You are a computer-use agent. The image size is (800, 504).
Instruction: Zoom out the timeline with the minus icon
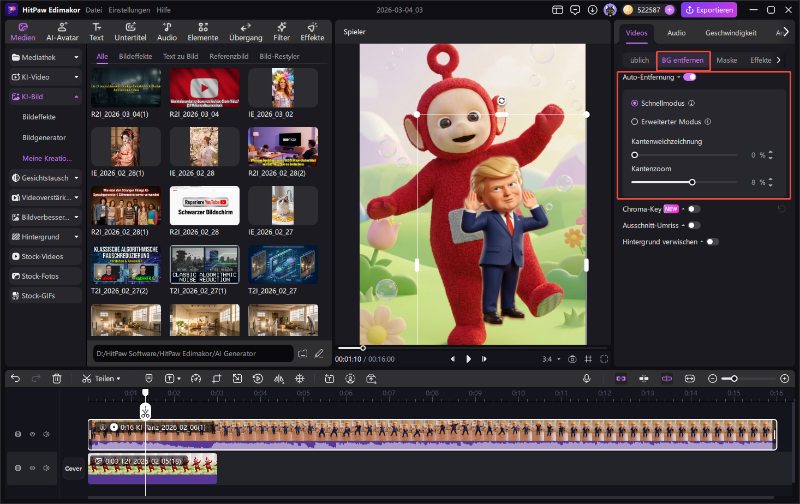click(x=713, y=379)
